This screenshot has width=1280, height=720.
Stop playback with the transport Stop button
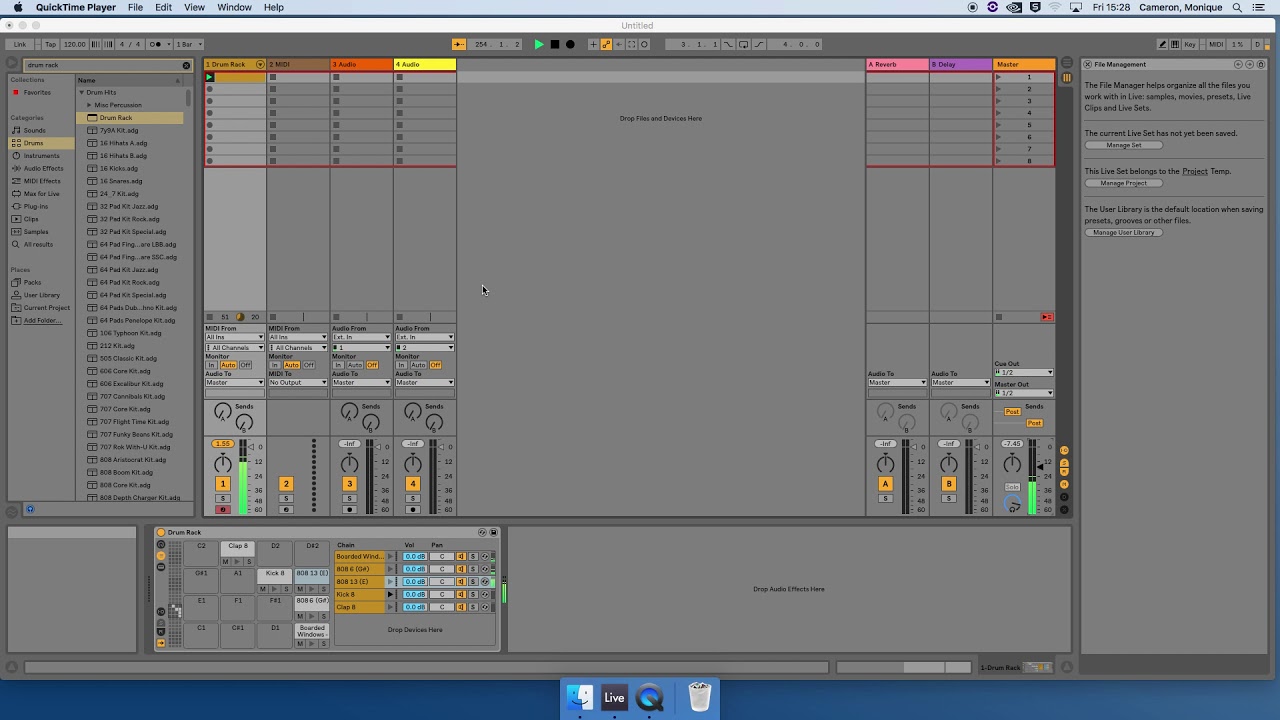[x=555, y=44]
